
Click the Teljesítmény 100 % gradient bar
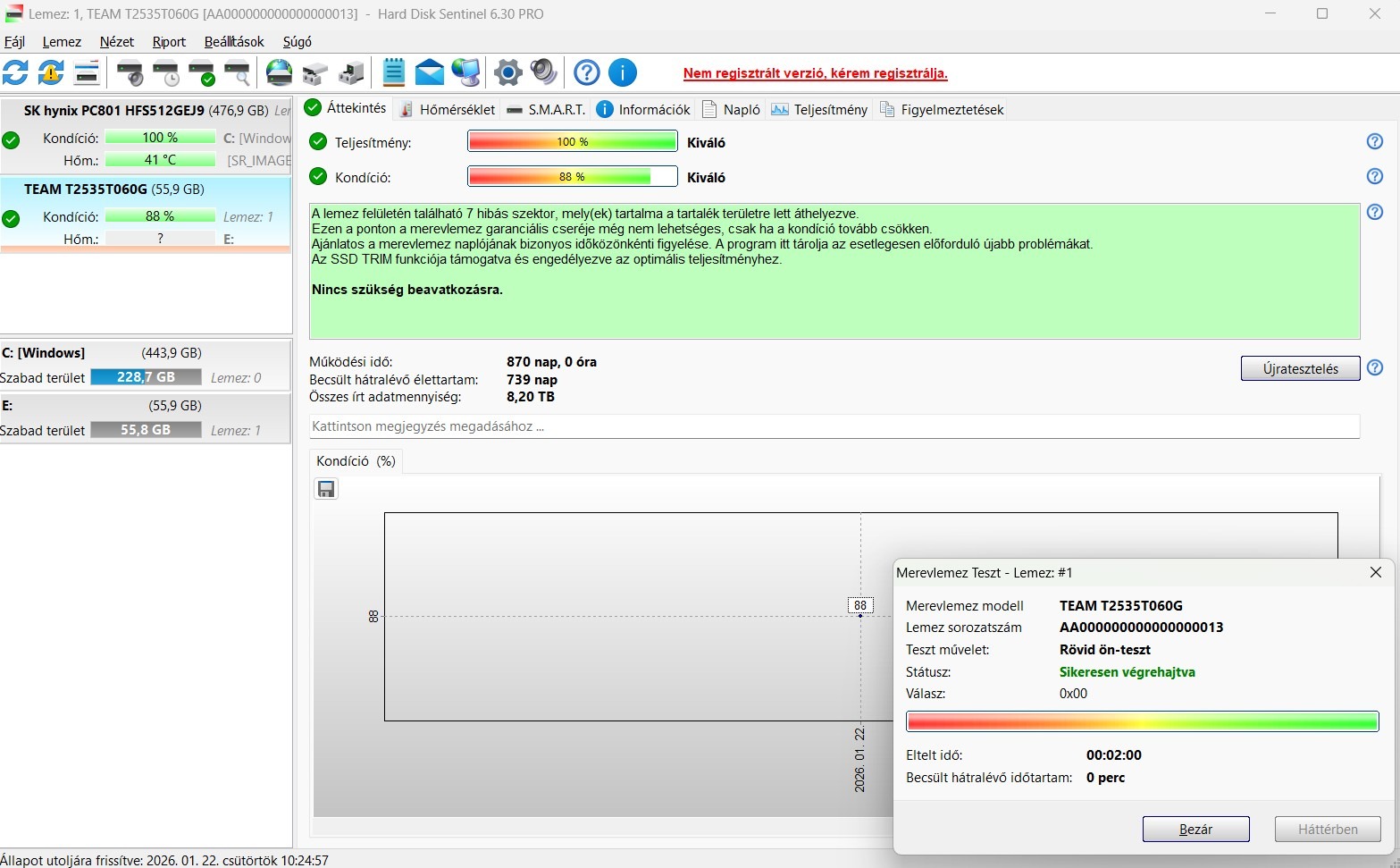[572, 141]
